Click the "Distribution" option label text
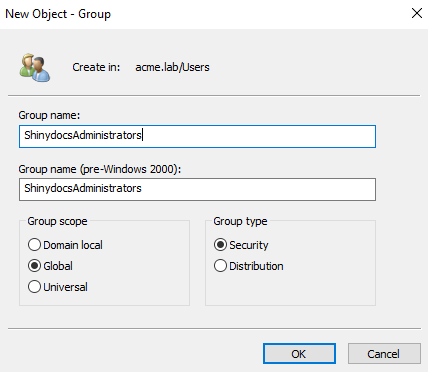The height and width of the screenshot is (372, 428). pos(256,266)
